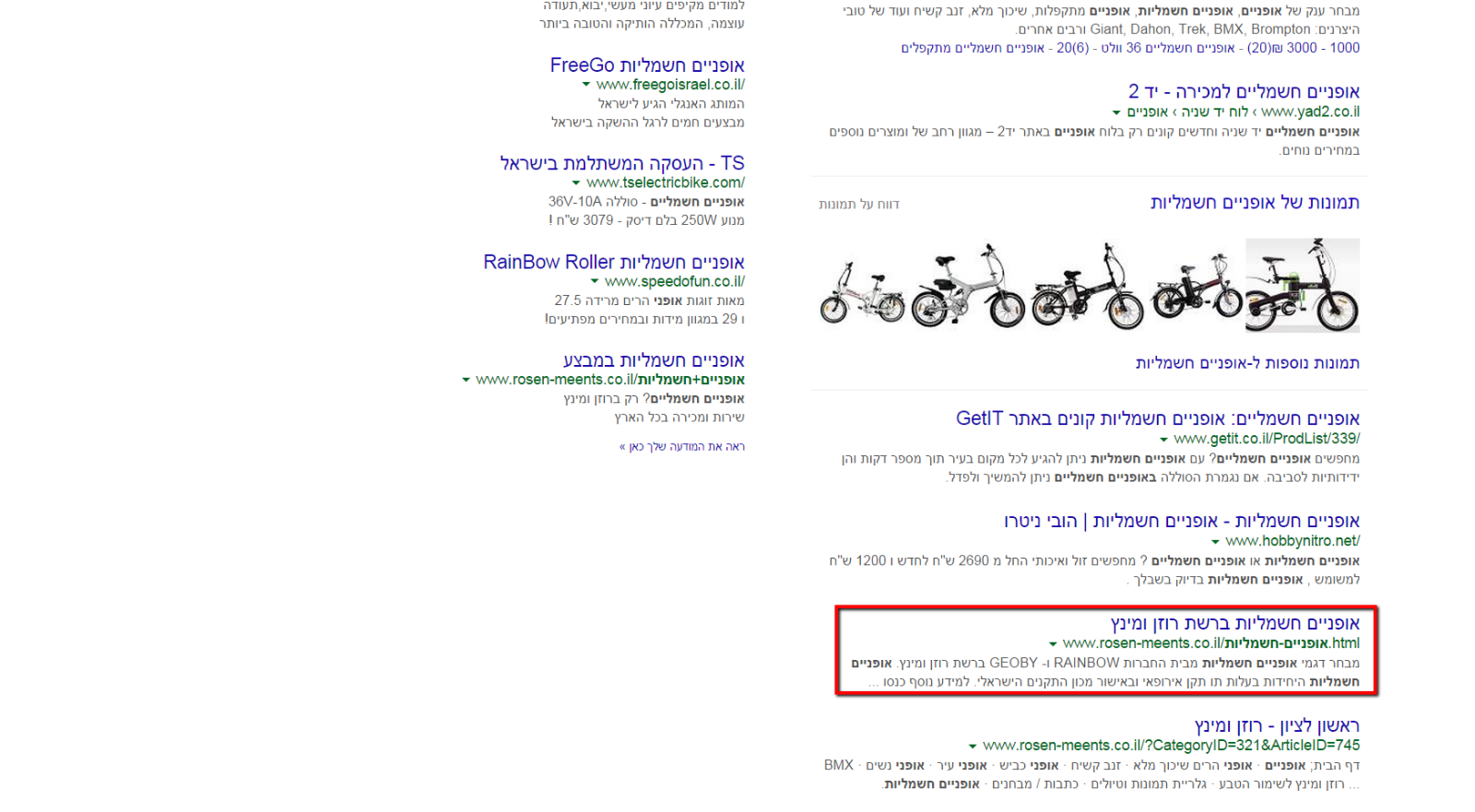Screen dimensions: 1475x812
Task: Expand the arrow beside www.hobbynitro.net URL
Action: click(x=1215, y=542)
